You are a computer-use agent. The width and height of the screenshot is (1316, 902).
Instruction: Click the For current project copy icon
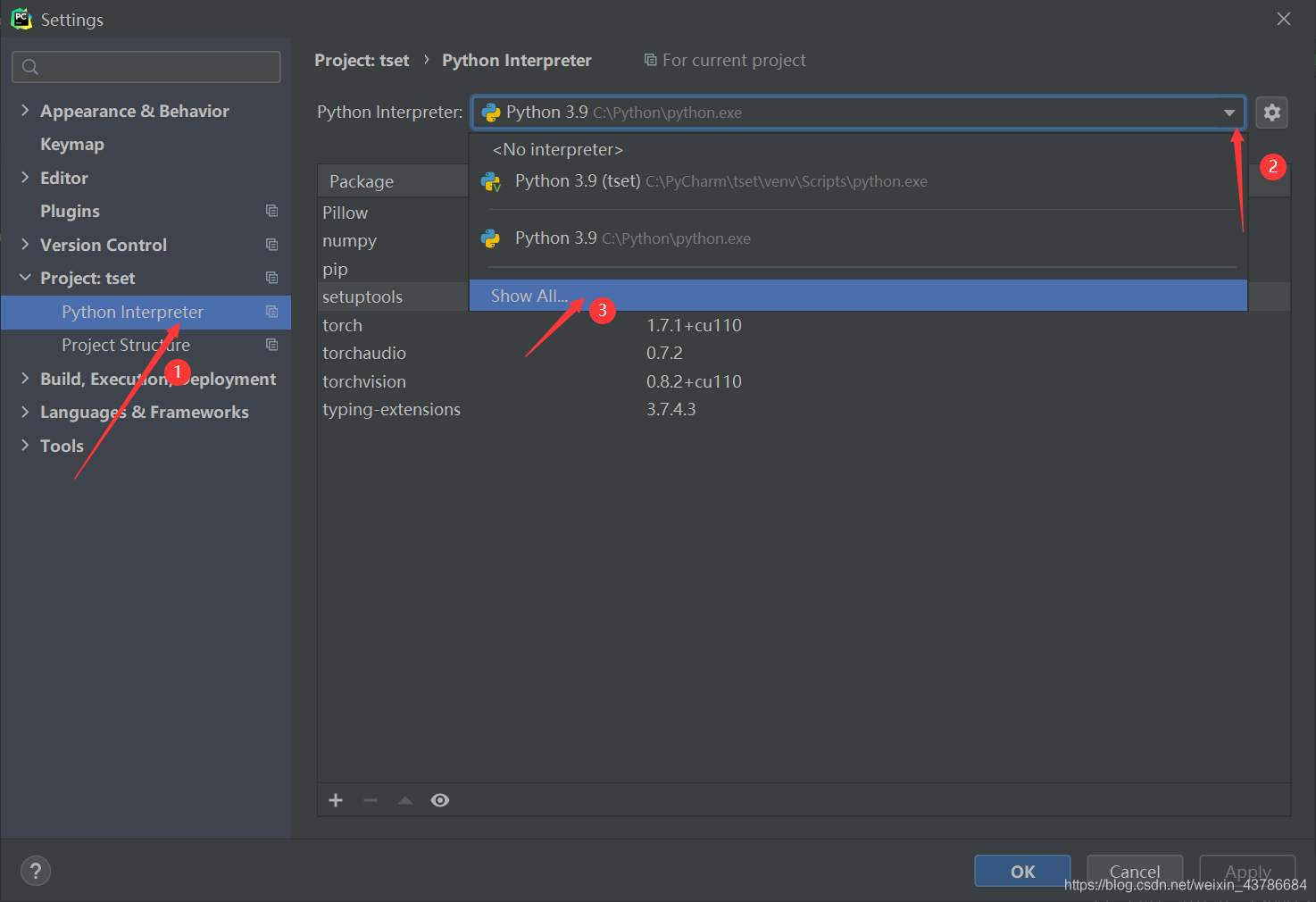pyautogui.click(x=650, y=60)
